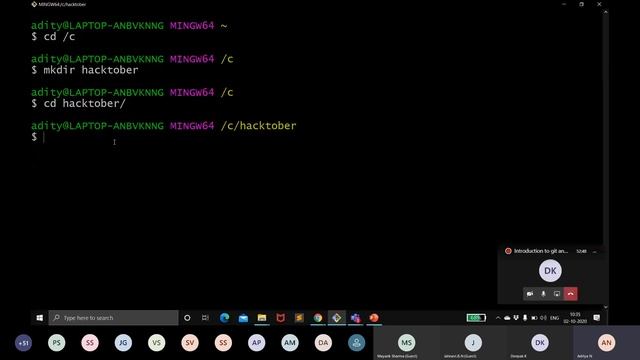Select the SV participant avatar
Screen dimensions: 640x360
(x=190, y=343)
